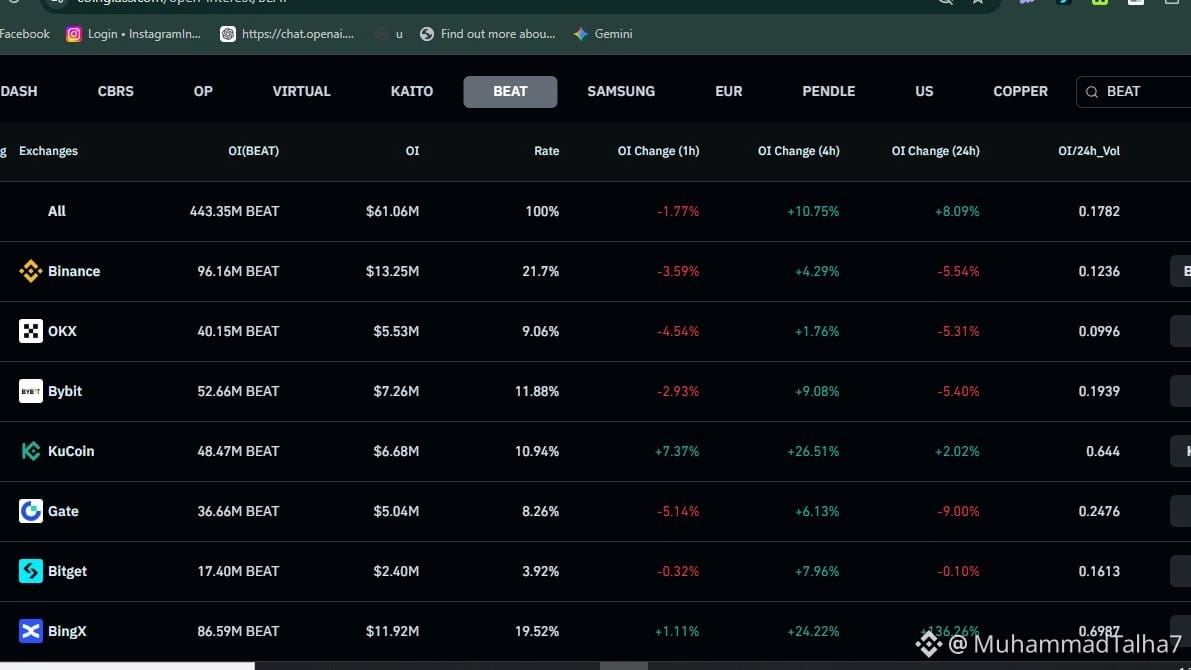The image size is (1191, 670).
Task: Sort by Exchanges column header
Action: [49, 151]
